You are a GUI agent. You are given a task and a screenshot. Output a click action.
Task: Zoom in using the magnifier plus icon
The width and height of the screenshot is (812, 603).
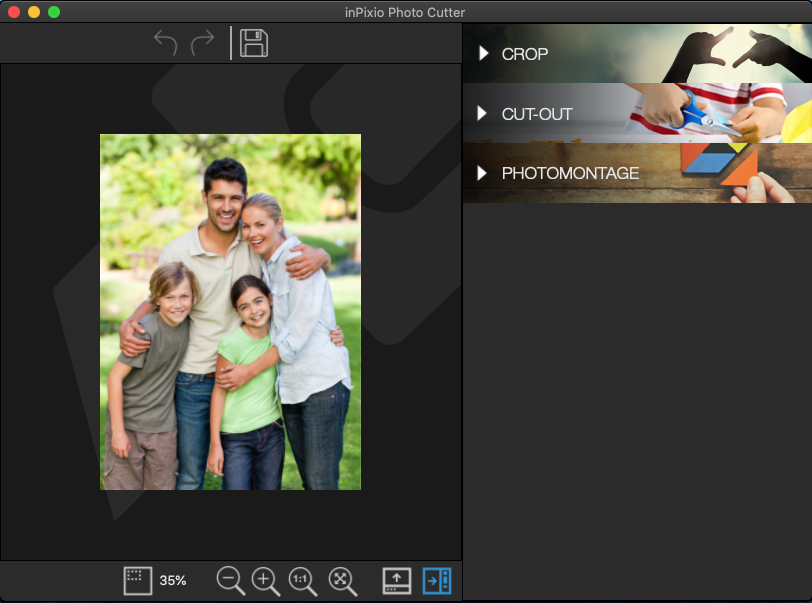coord(265,580)
